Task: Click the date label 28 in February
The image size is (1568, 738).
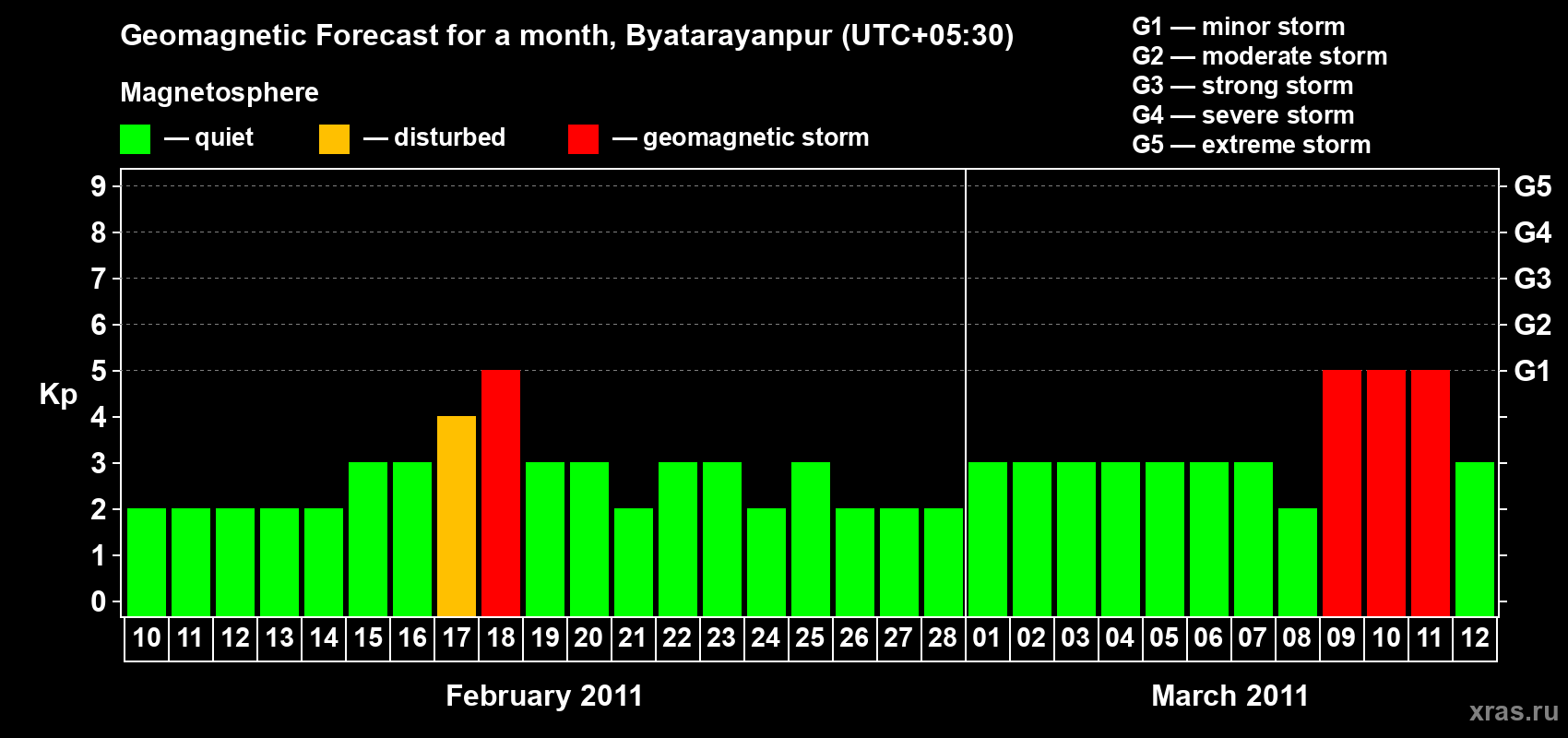Action: (x=944, y=637)
